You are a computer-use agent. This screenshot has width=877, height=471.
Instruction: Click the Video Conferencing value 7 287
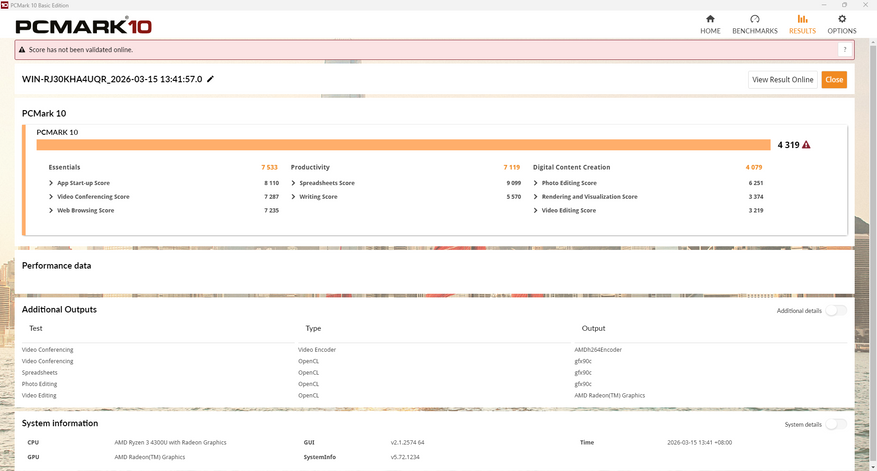[271, 197]
